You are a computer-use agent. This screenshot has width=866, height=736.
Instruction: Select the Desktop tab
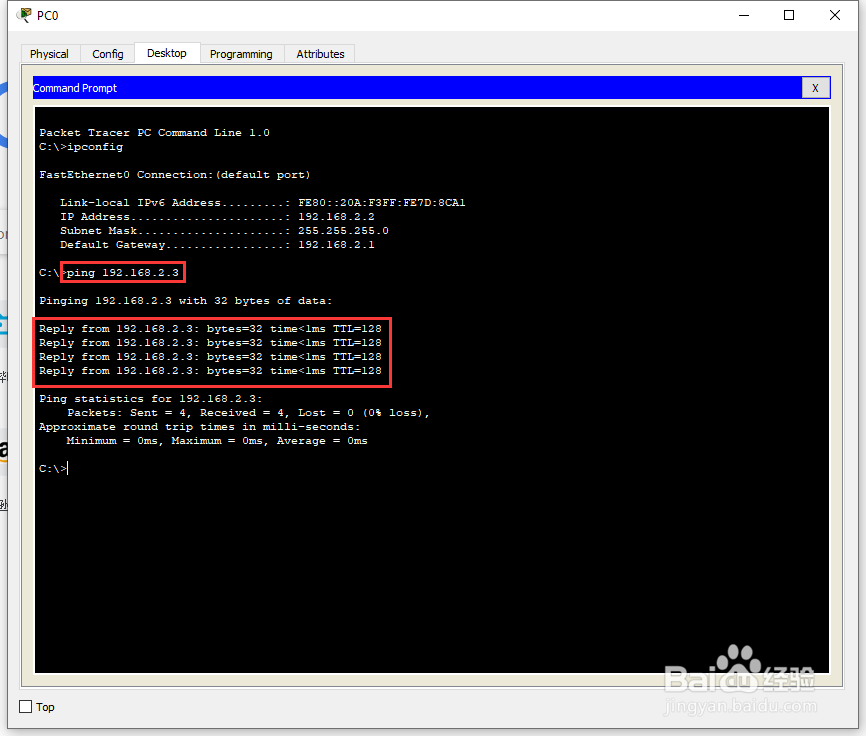pos(167,53)
